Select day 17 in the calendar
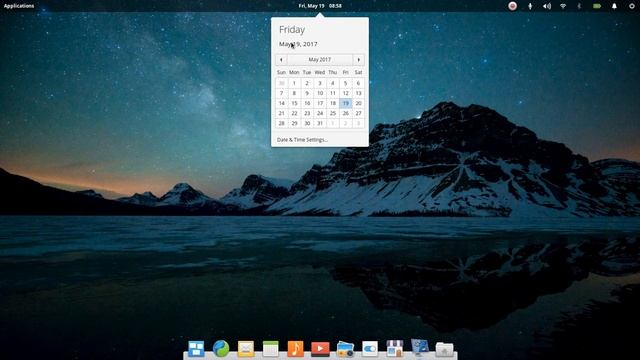 tap(320, 103)
